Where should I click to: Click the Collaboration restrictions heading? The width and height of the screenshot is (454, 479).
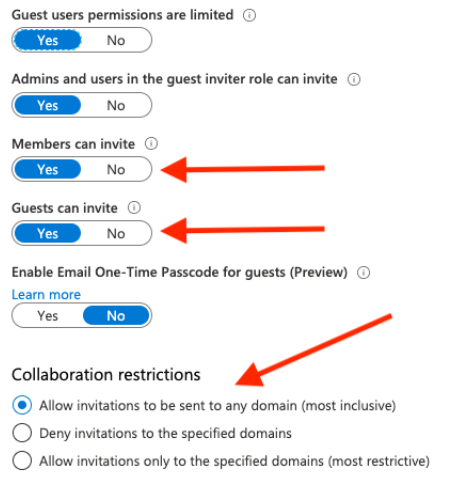click(x=106, y=375)
